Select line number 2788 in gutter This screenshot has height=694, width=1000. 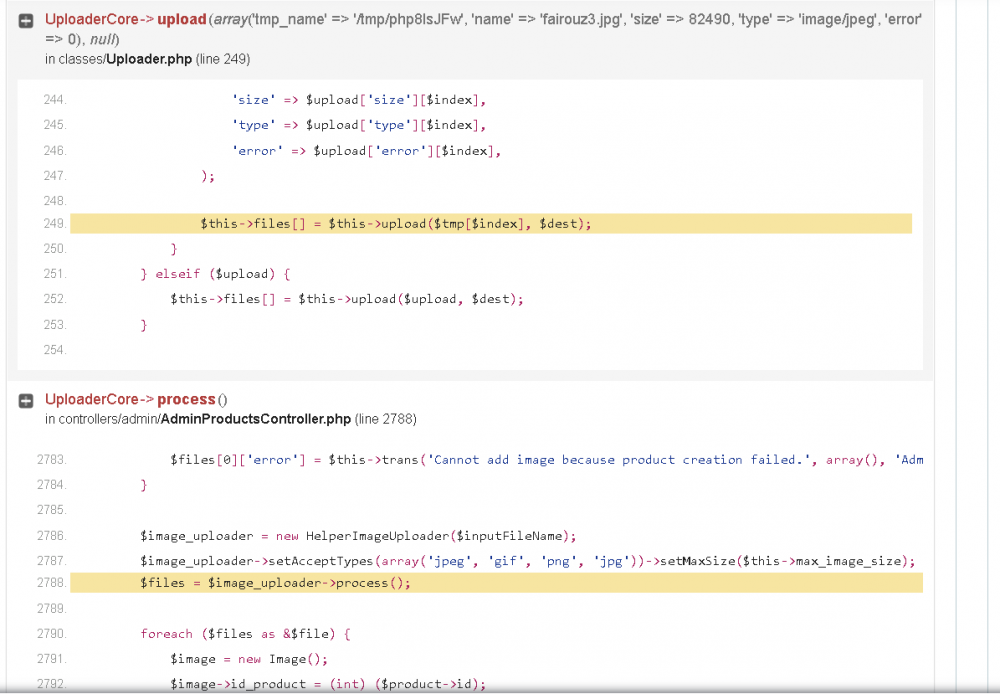point(52,583)
